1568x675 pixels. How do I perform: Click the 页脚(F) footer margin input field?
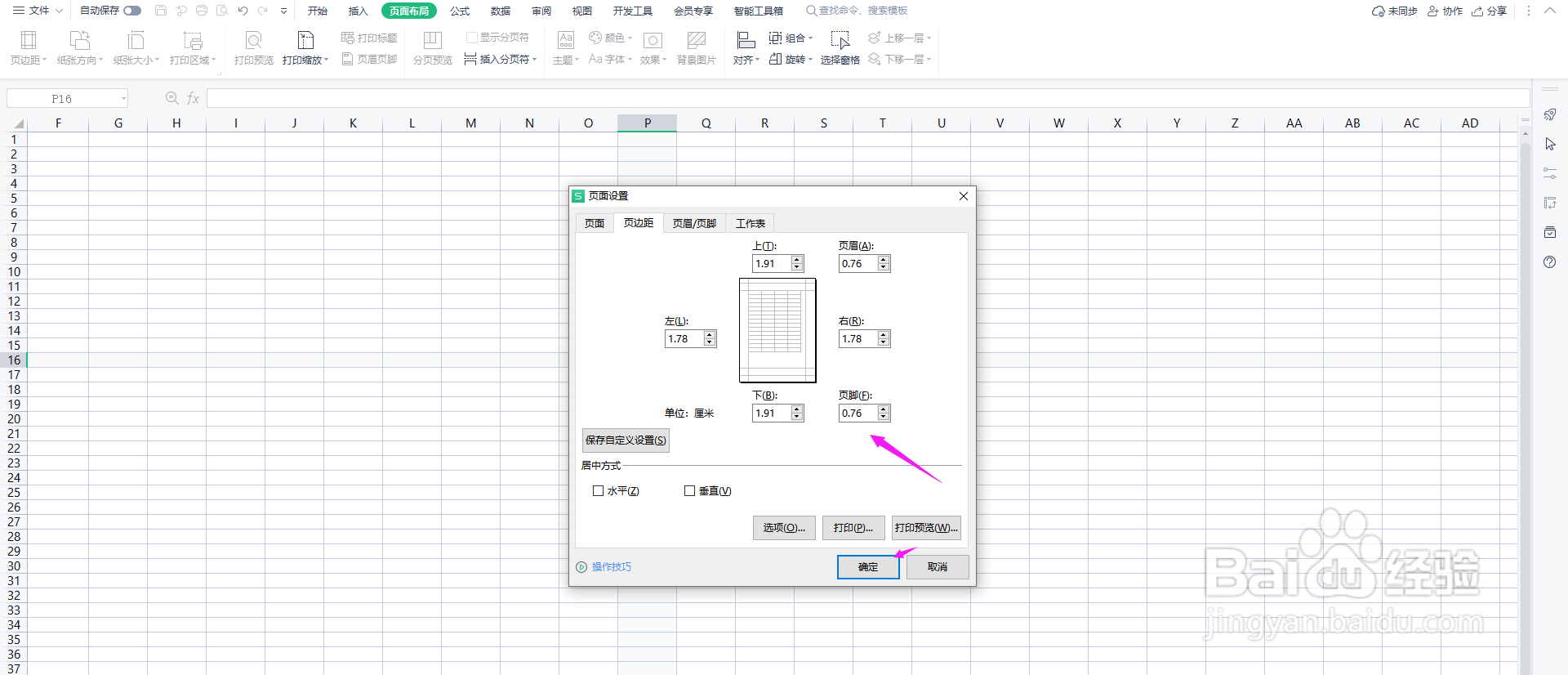858,413
